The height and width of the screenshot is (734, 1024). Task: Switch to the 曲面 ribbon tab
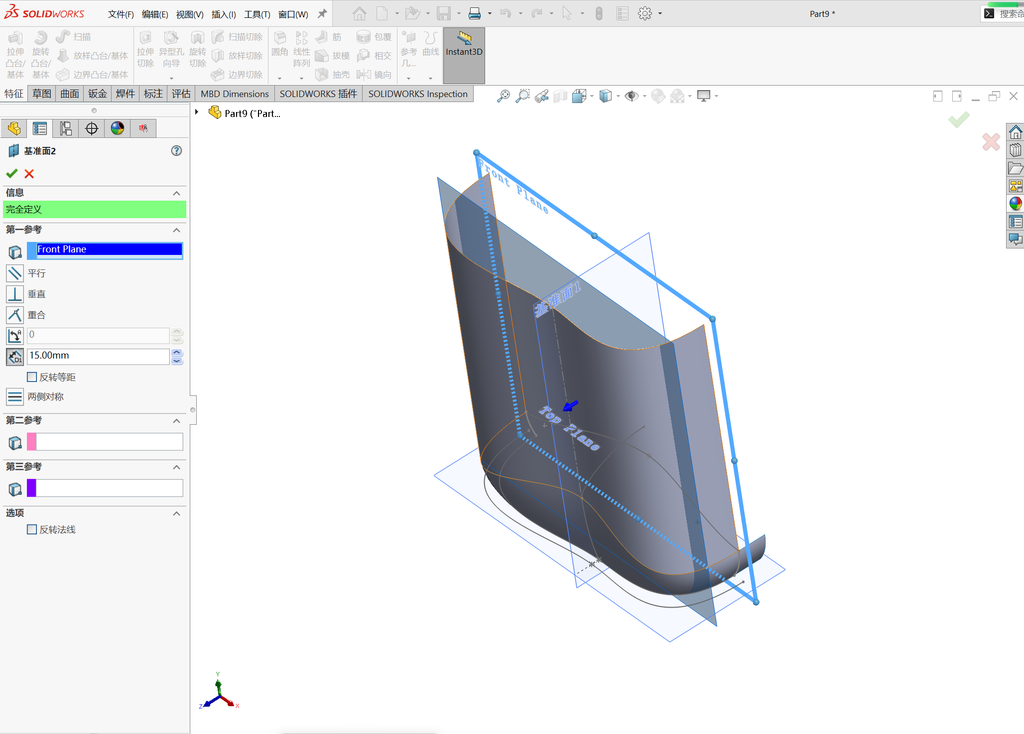[70, 94]
